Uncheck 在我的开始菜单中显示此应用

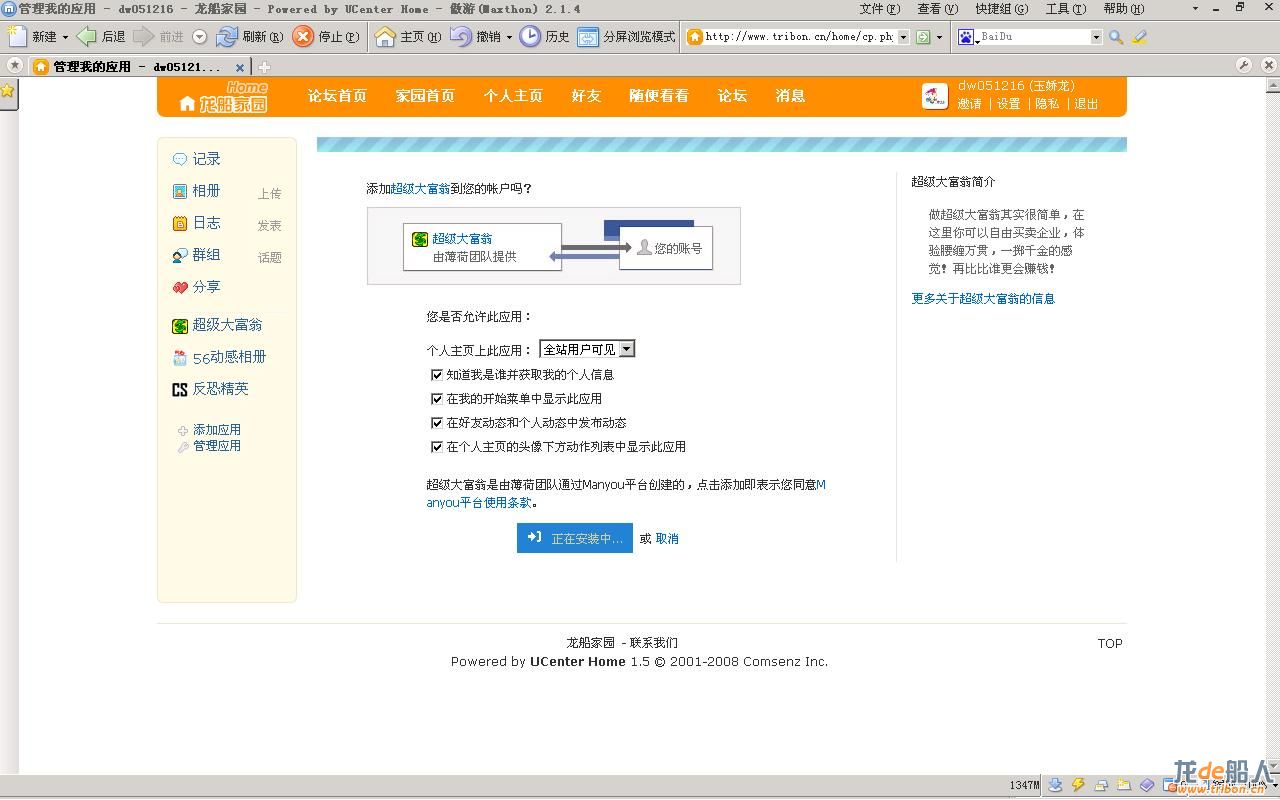click(437, 399)
